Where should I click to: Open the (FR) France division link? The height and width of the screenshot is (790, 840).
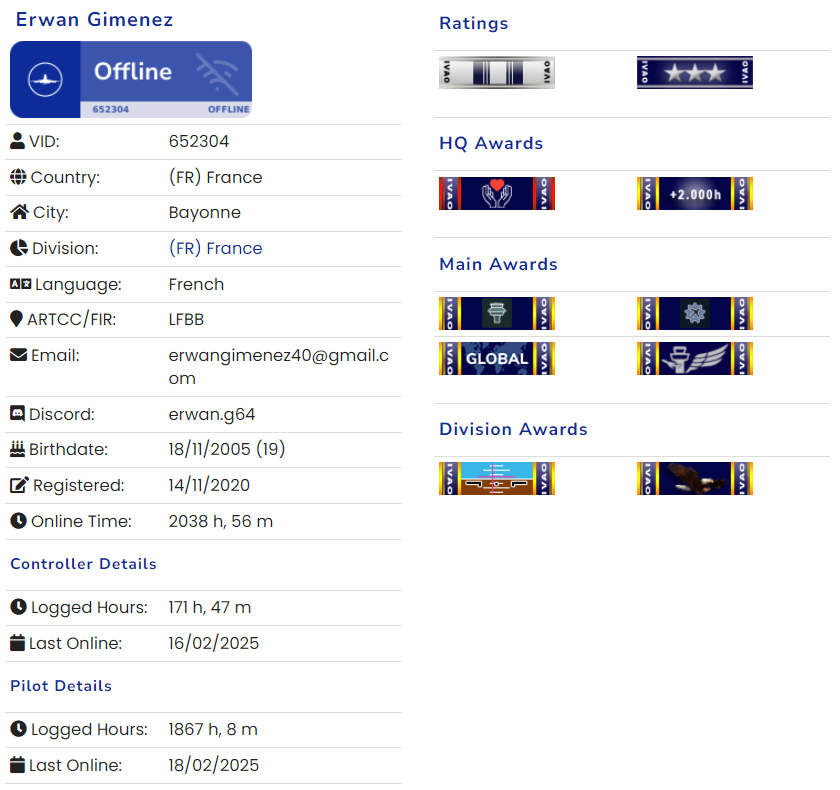click(215, 248)
